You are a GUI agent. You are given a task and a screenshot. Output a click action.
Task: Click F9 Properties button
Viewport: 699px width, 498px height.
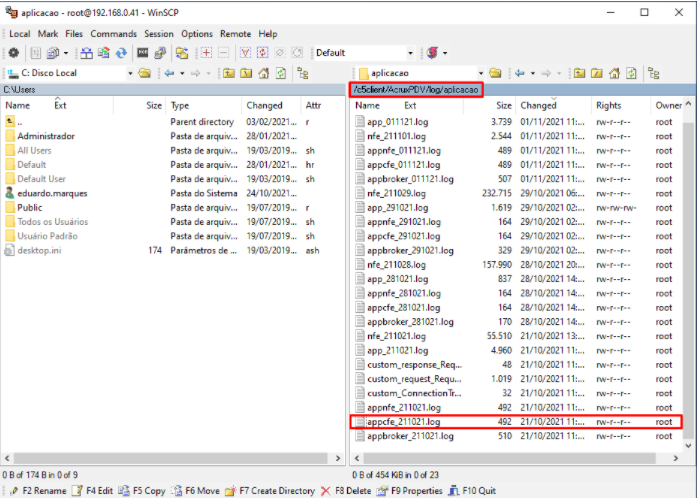pos(410,491)
